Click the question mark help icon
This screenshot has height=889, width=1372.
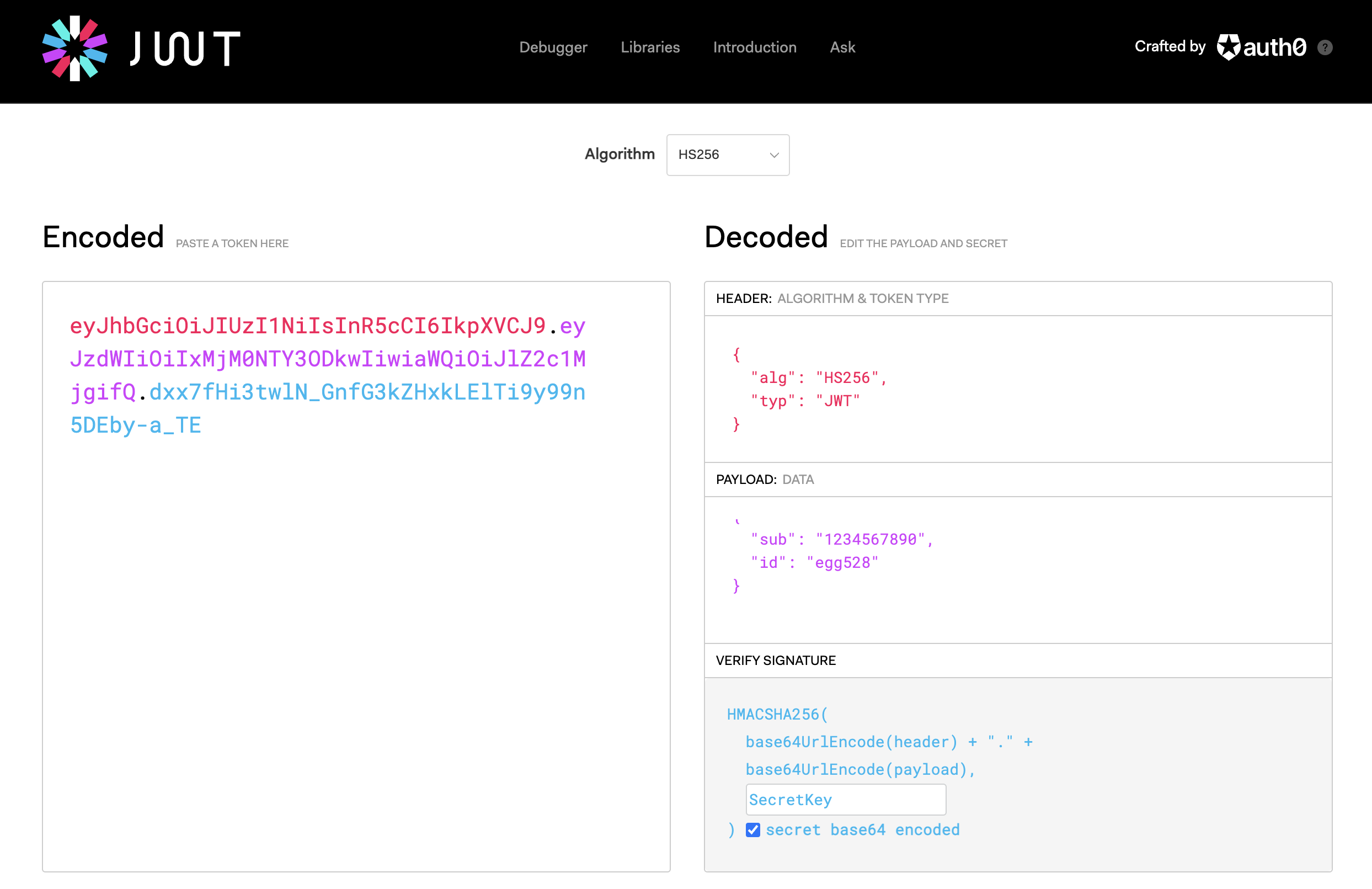tap(1325, 47)
